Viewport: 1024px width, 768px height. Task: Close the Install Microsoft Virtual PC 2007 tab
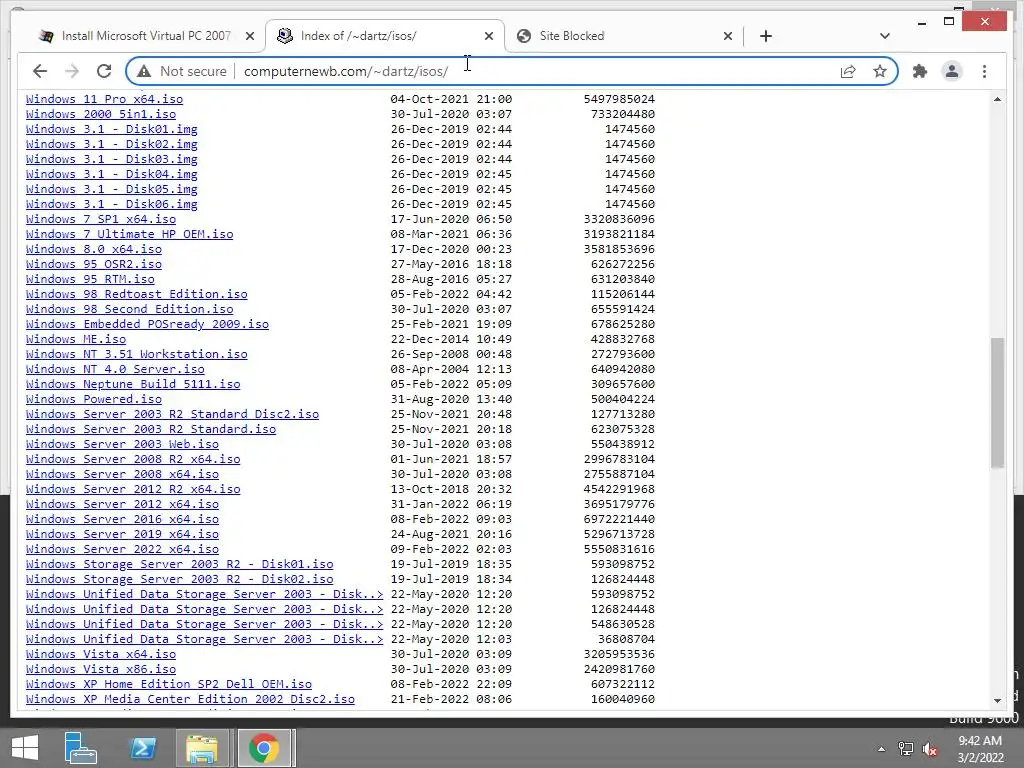click(x=249, y=36)
